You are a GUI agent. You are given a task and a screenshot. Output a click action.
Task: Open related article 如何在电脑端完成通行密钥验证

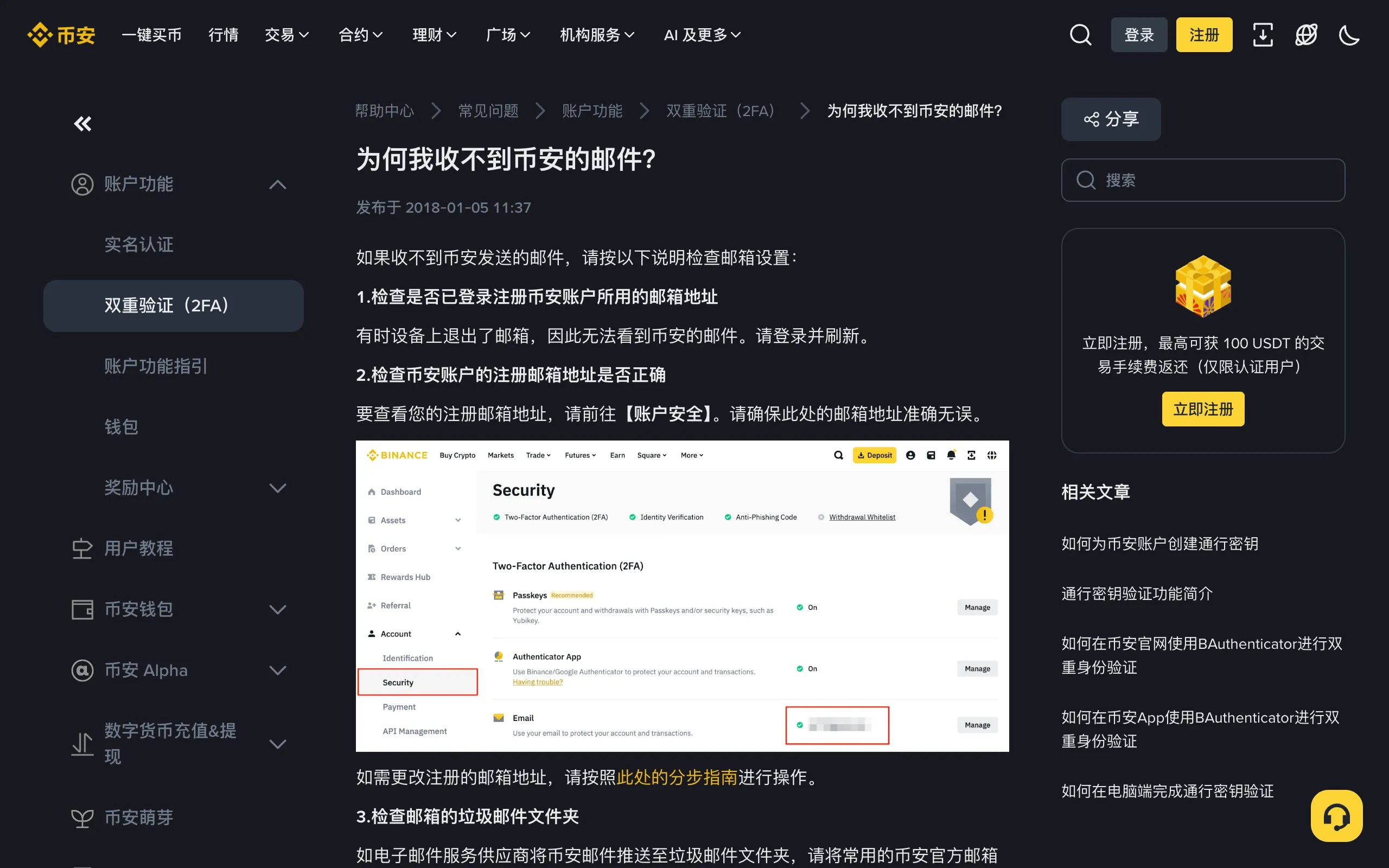pos(1167,791)
